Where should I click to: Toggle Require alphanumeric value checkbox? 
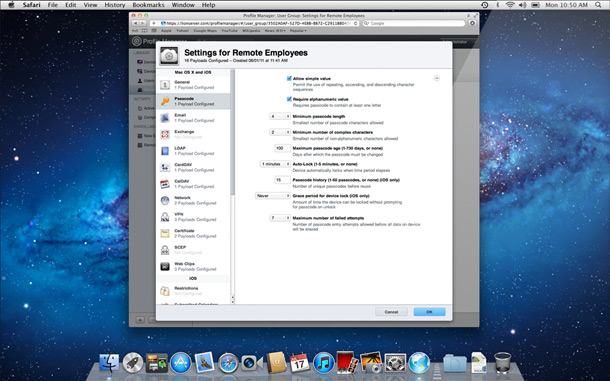tap(289, 99)
